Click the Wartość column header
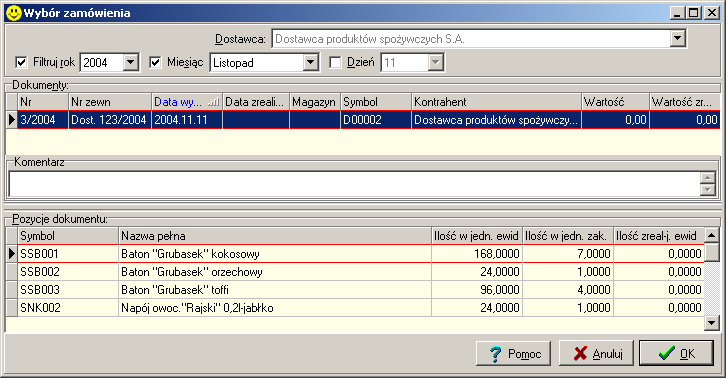 pos(615,102)
